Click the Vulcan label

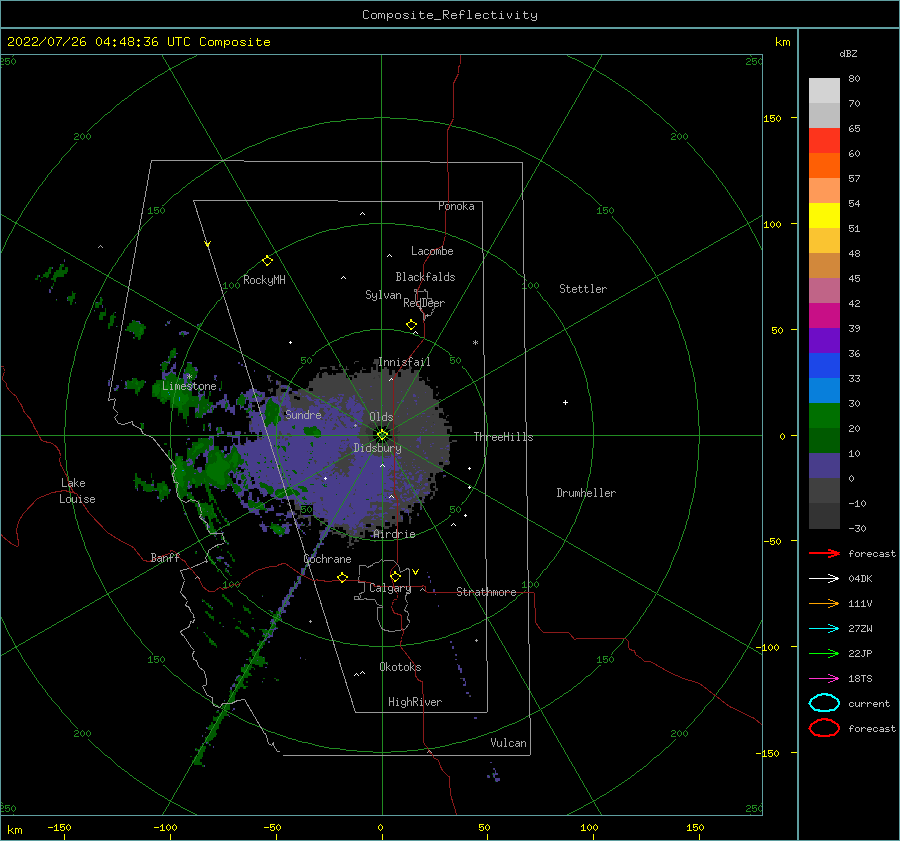point(509,743)
